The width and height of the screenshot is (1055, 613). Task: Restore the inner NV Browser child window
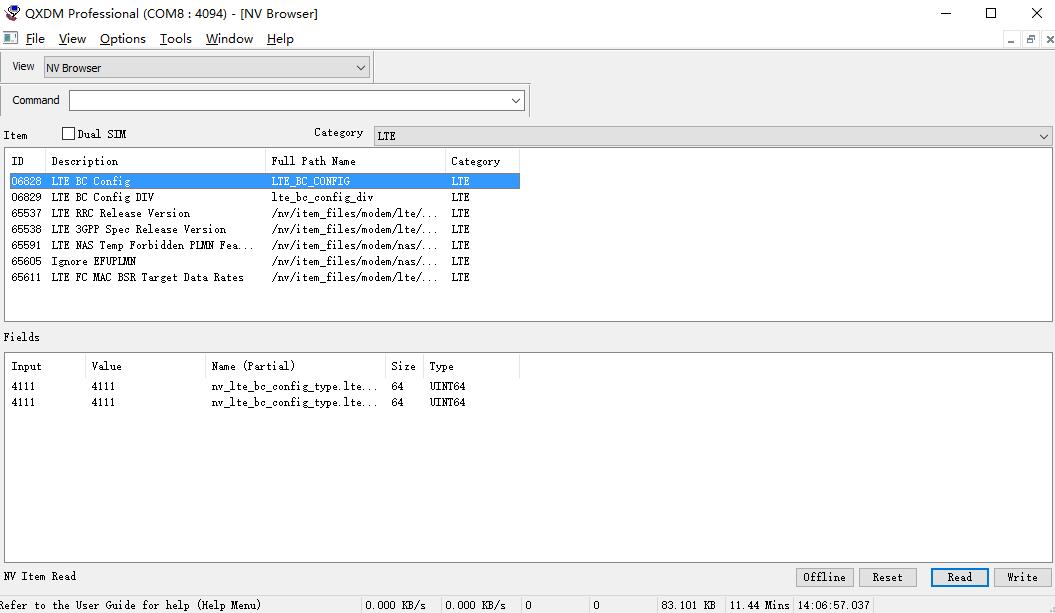point(1031,39)
